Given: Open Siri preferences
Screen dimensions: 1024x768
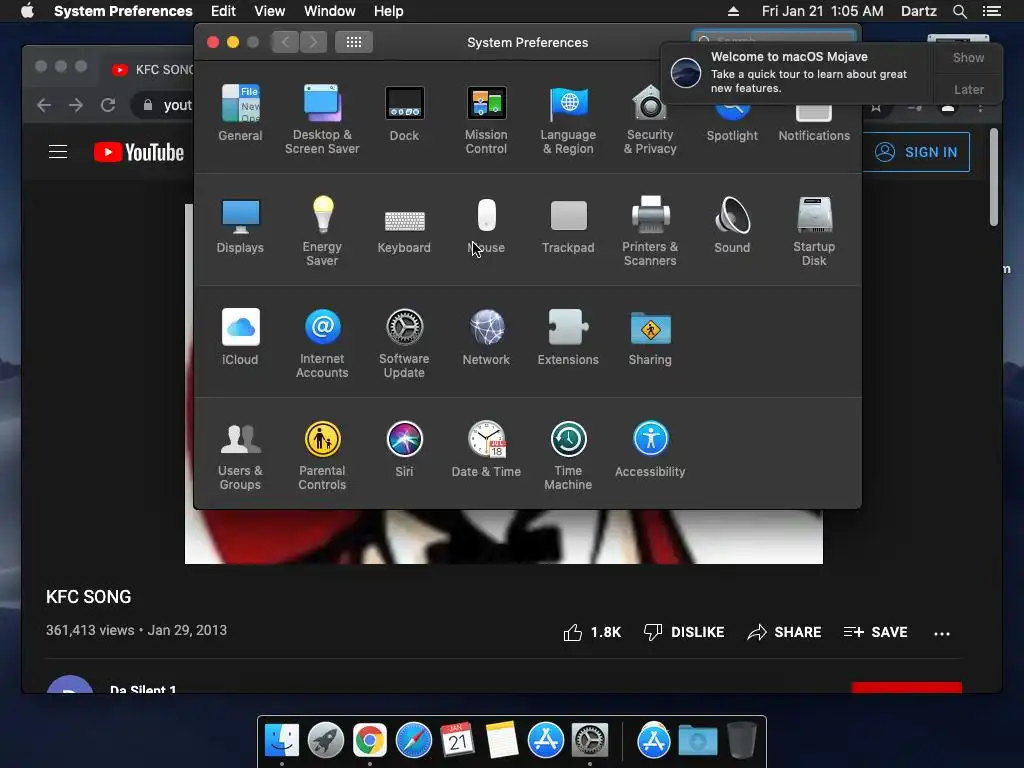Looking at the screenshot, I should 404,449.
